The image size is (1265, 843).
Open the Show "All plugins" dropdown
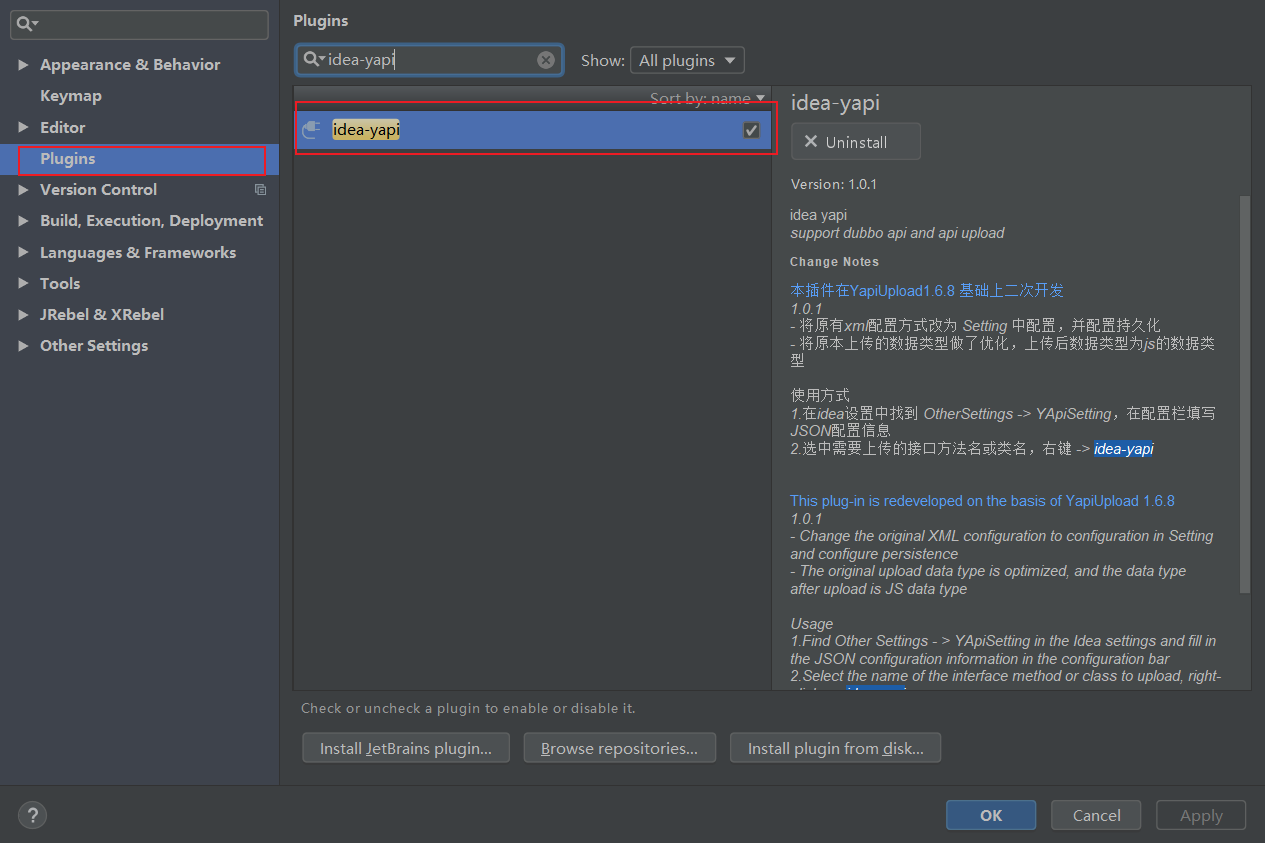(687, 60)
